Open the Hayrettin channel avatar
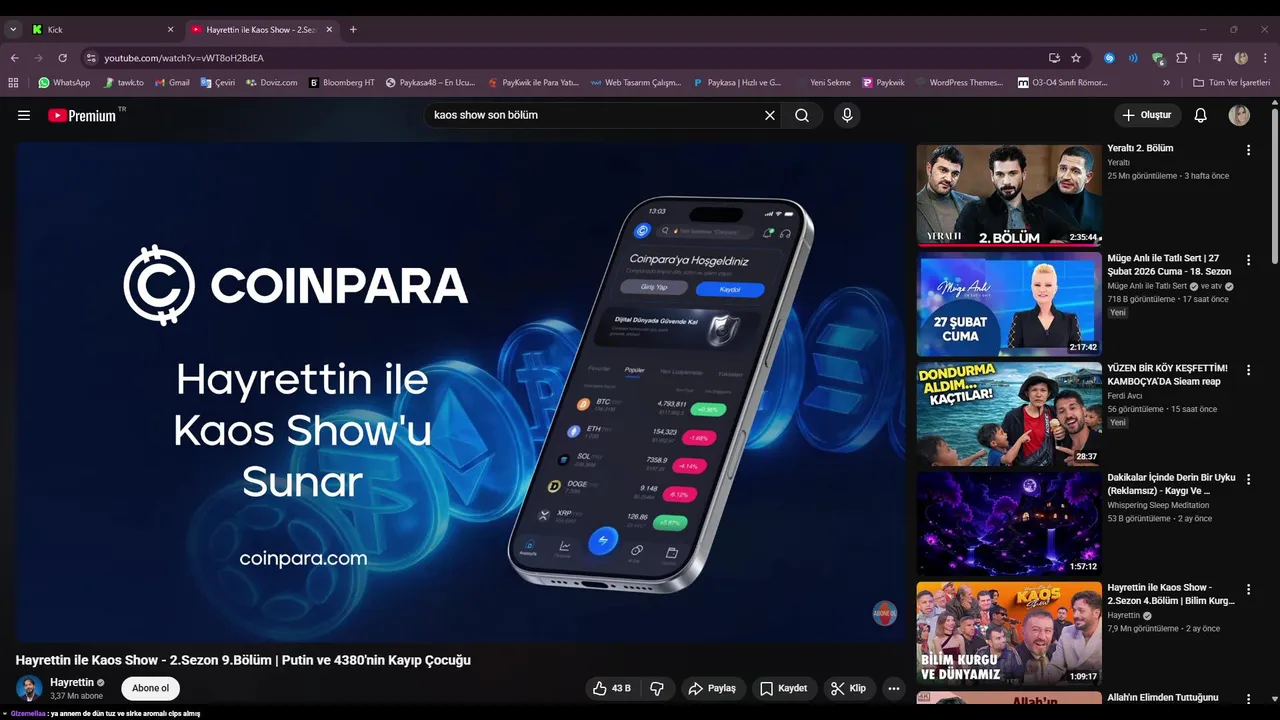The width and height of the screenshot is (1280, 720). [29, 688]
